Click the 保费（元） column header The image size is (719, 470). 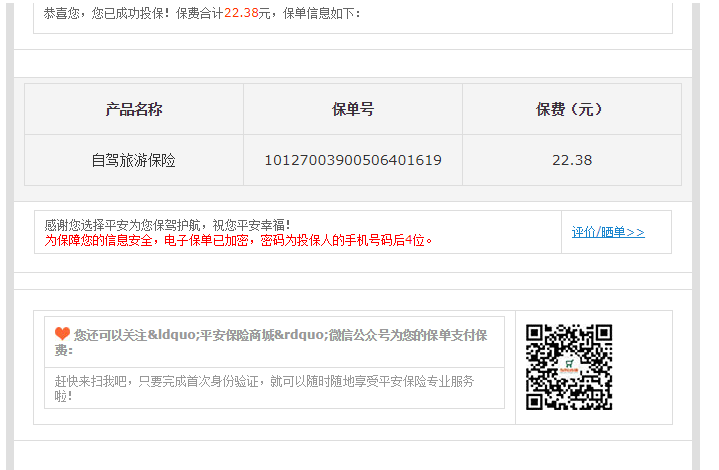[571, 109]
